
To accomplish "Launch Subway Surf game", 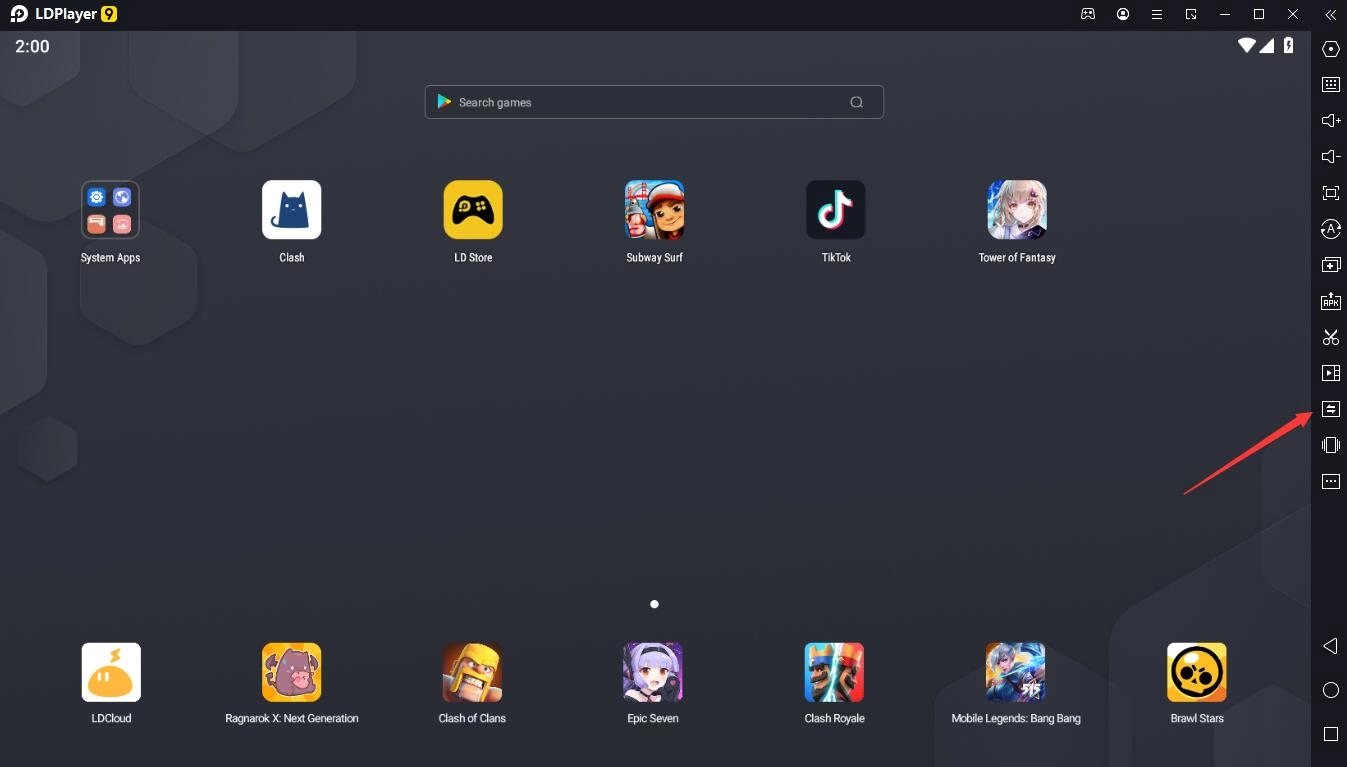I will [655, 210].
